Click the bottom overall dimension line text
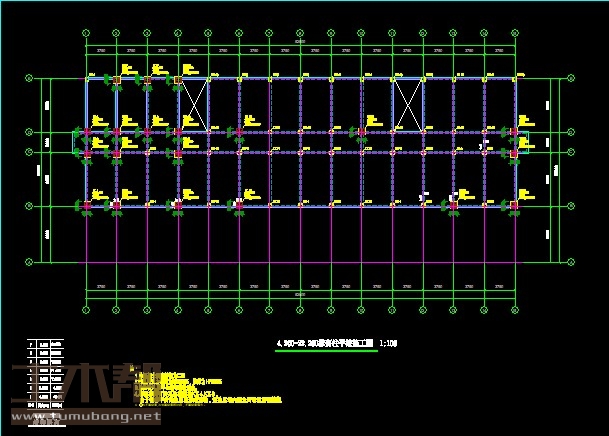609x436 pixels. tap(300, 294)
